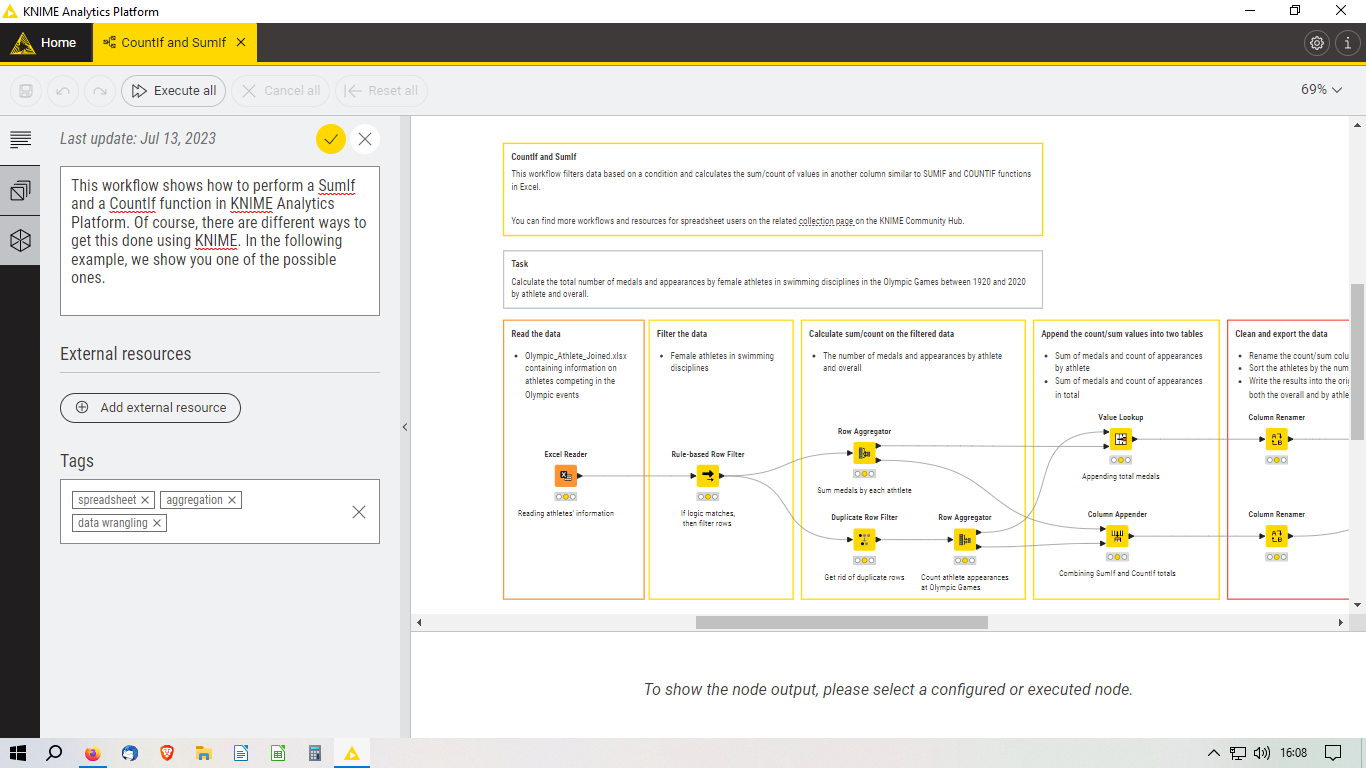This screenshot has height=768, width=1366.
Task: Collapse the side panel with the left chevron
Action: (x=405, y=426)
